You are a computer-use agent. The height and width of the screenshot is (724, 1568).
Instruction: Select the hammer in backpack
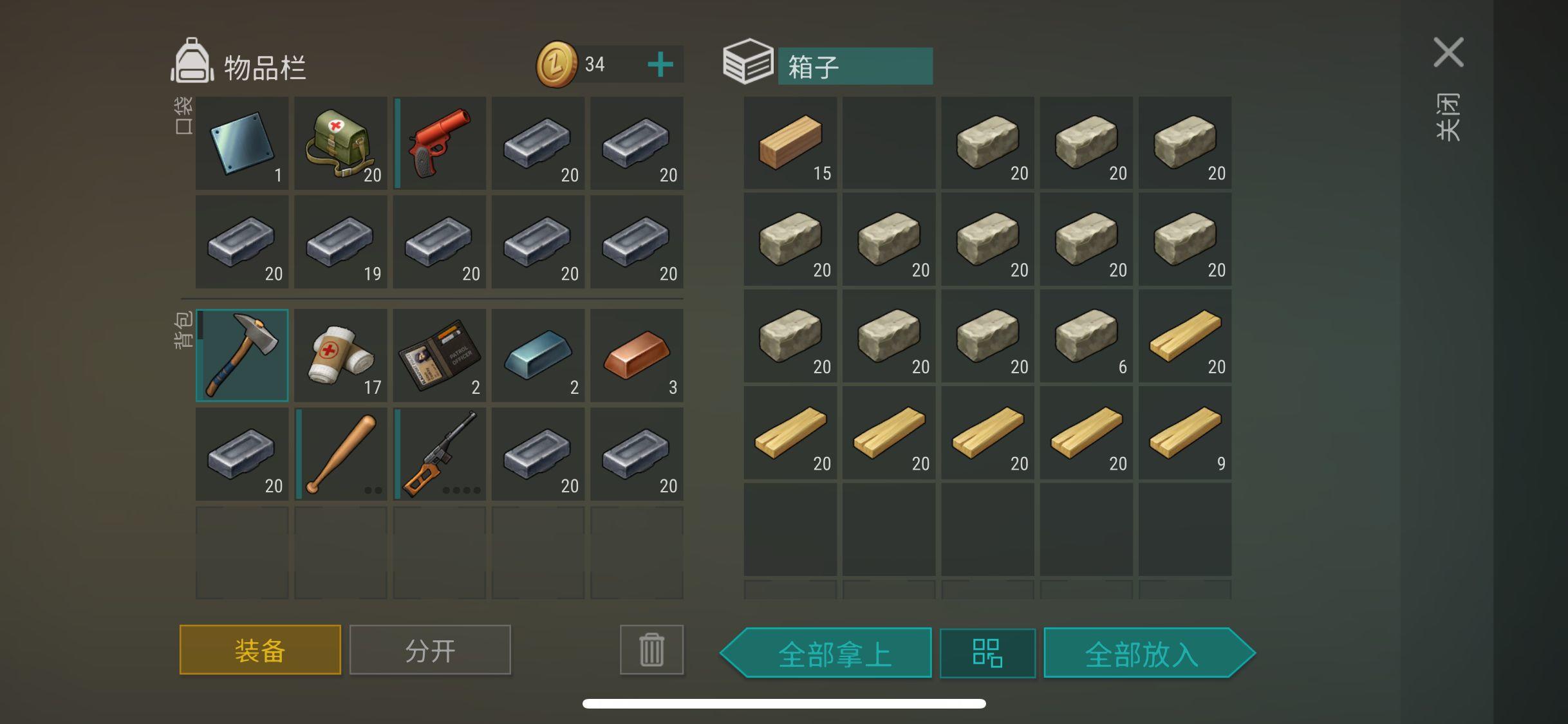(x=242, y=355)
